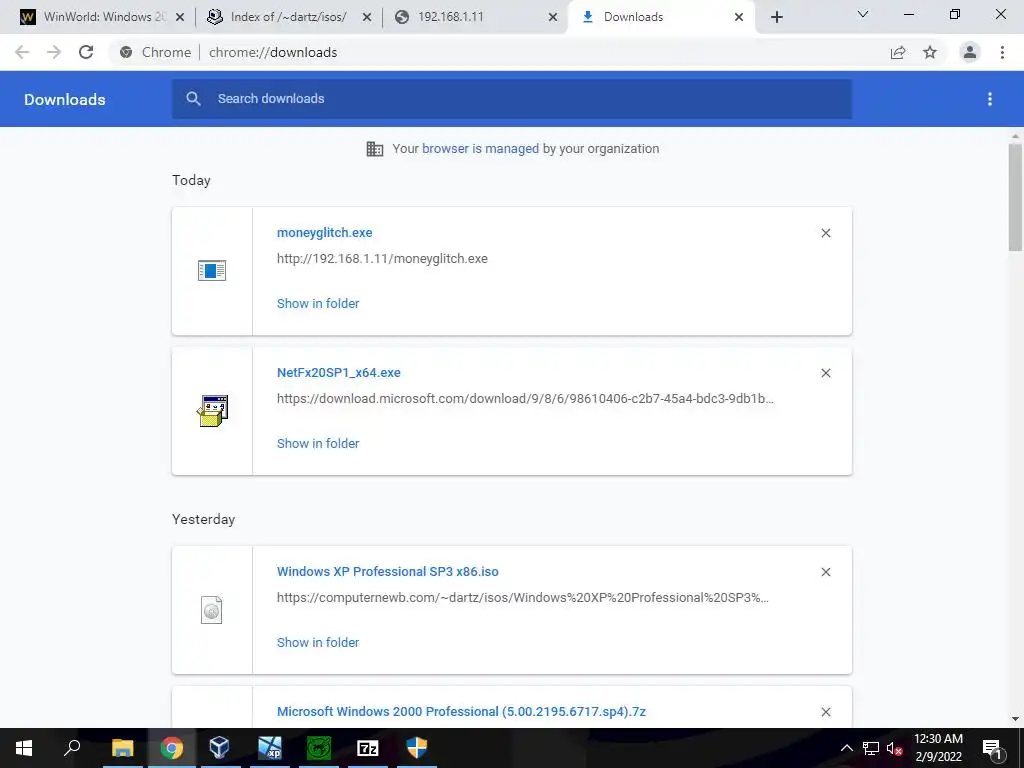Open Windows XP Professional SP3 x86.iso link
The width and height of the screenshot is (1024, 768).
(388, 571)
